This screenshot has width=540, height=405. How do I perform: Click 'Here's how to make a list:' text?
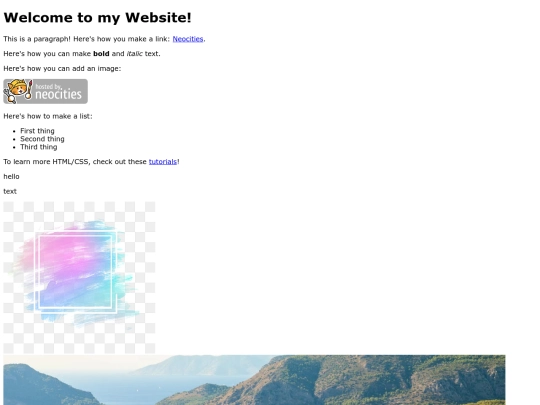[48, 116]
